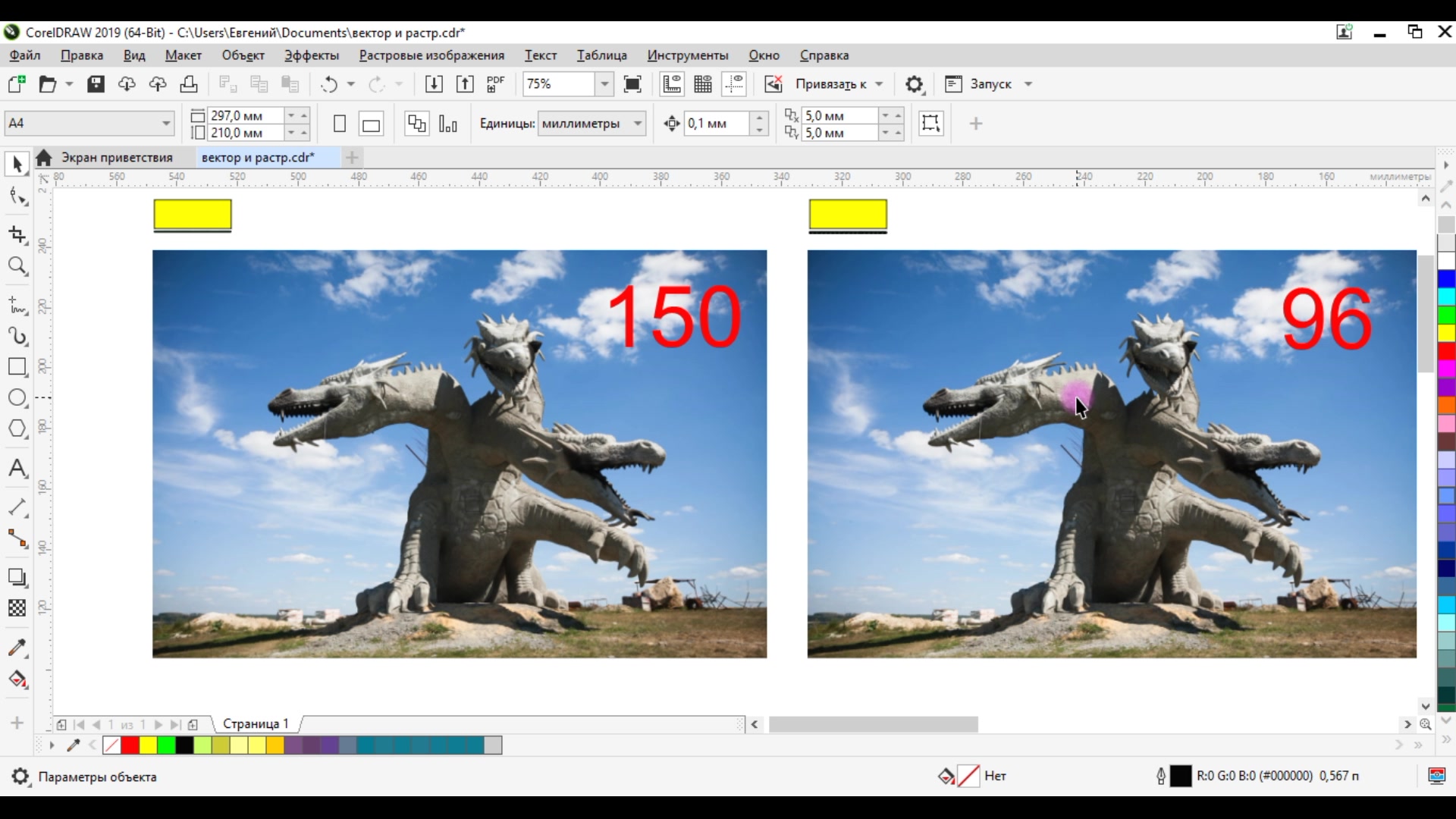1456x819 pixels.
Task: Click the Export icon
Action: 465,84
